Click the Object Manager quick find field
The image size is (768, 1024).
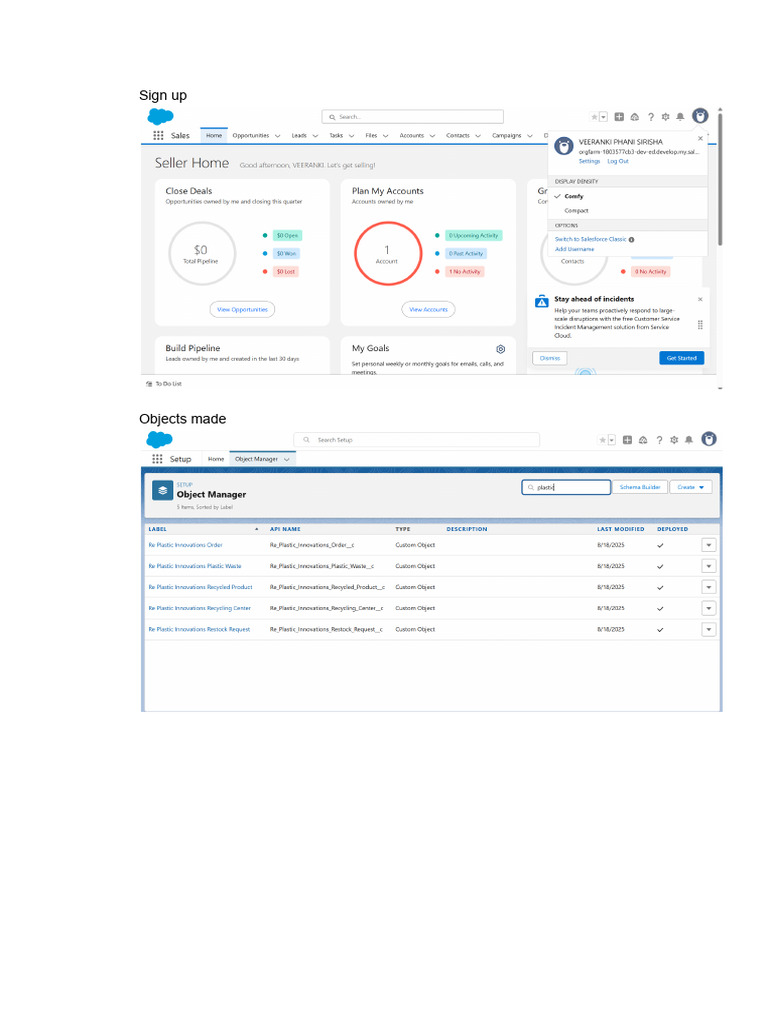(566, 487)
